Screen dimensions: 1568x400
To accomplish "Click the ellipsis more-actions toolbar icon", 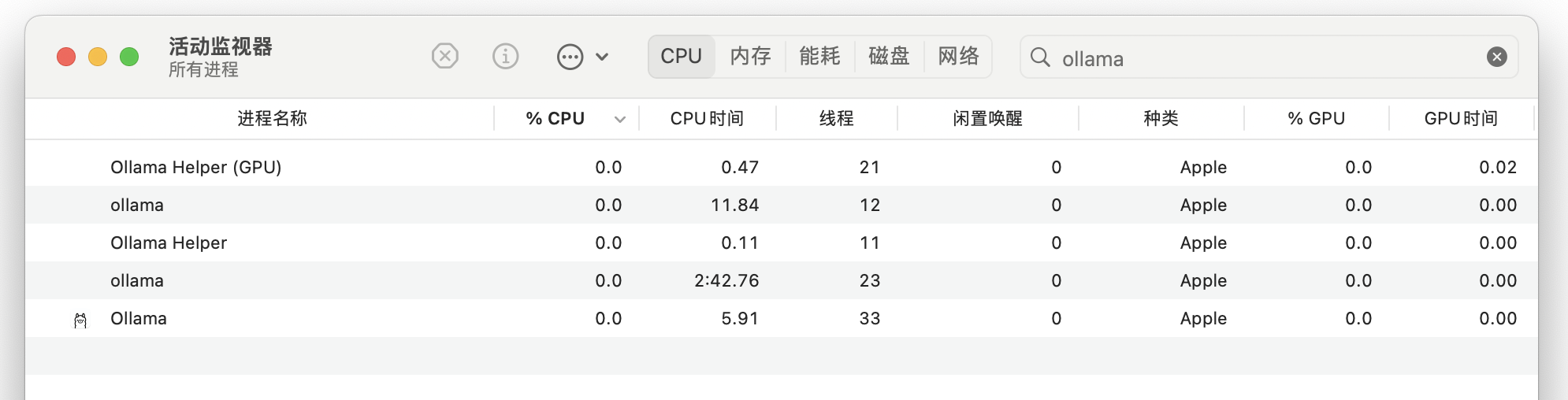I will tap(570, 57).
